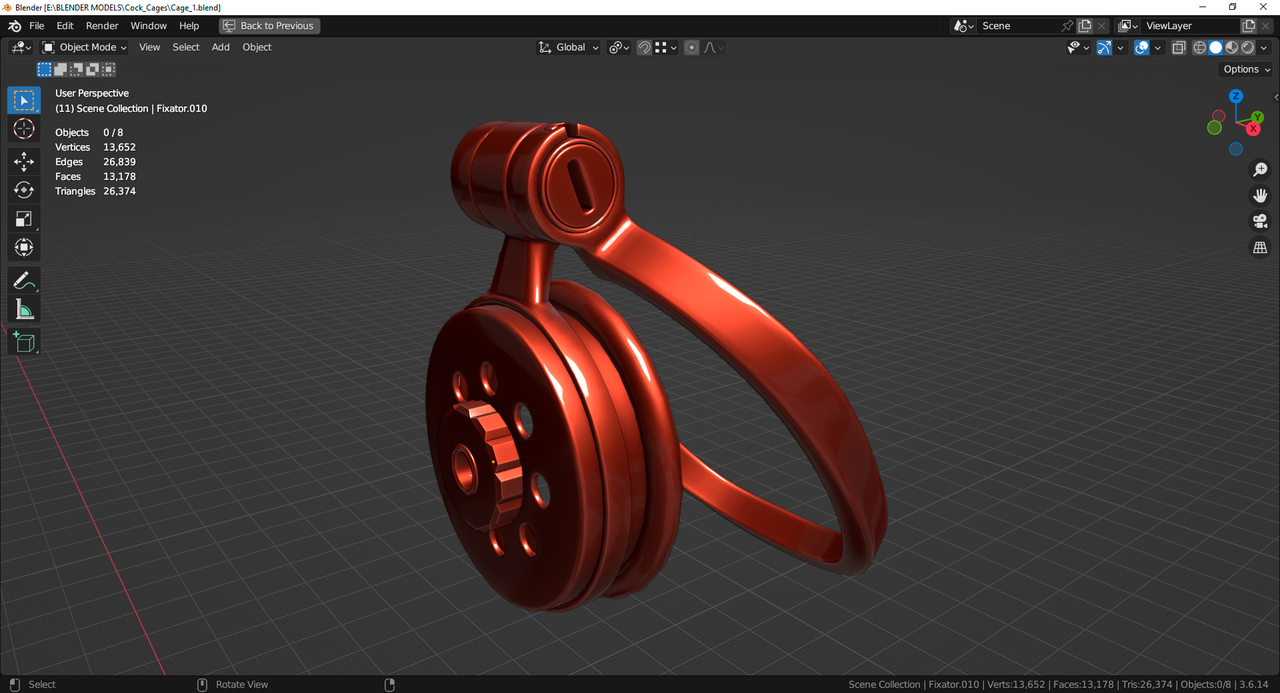The image size is (1280, 693).
Task: Select the Select Box tool
Action: [24, 100]
